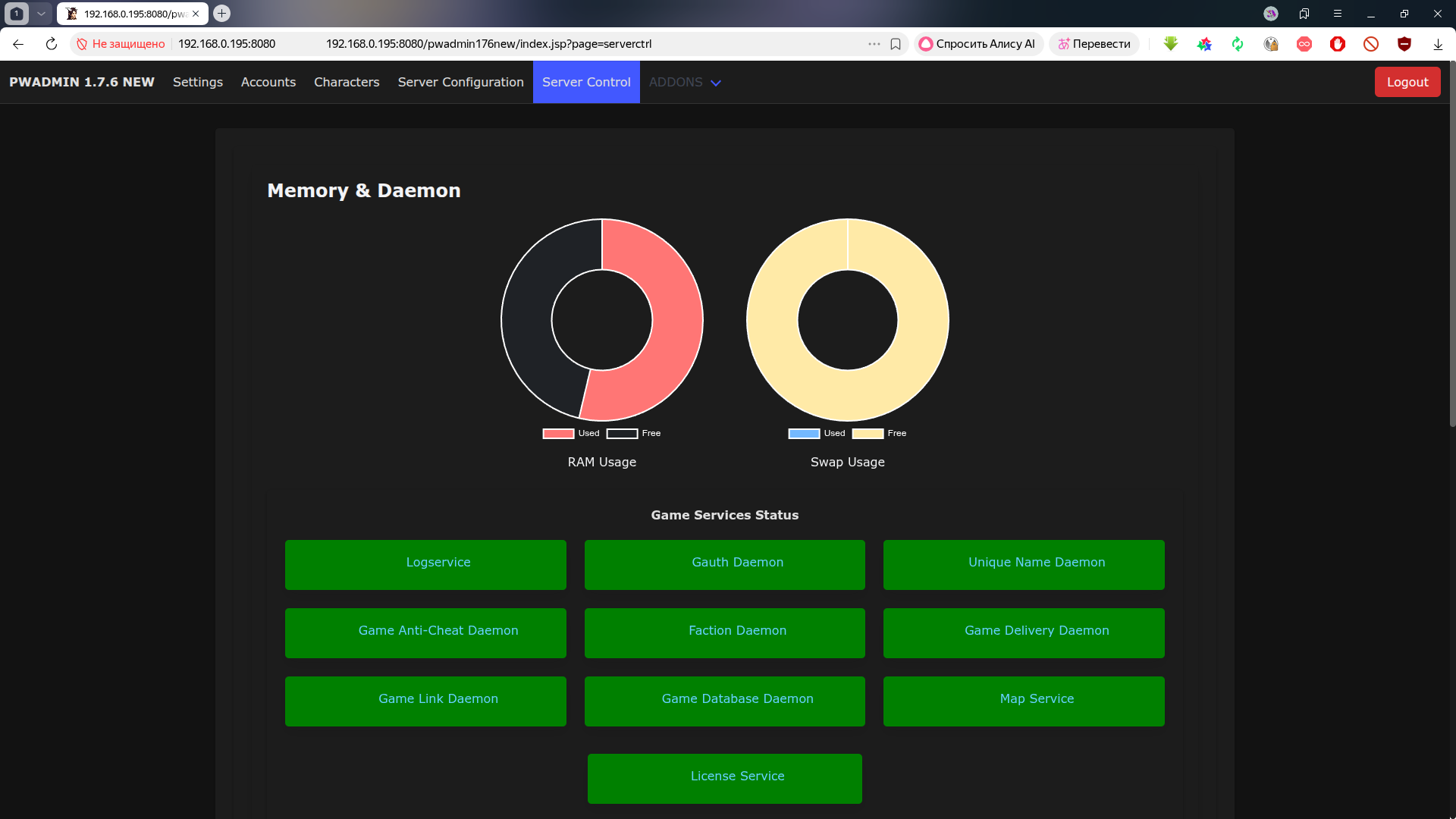Image resolution: width=1456 pixels, height=819 pixels.
Task: Open browser downloads arrow icon
Action: [1438, 44]
